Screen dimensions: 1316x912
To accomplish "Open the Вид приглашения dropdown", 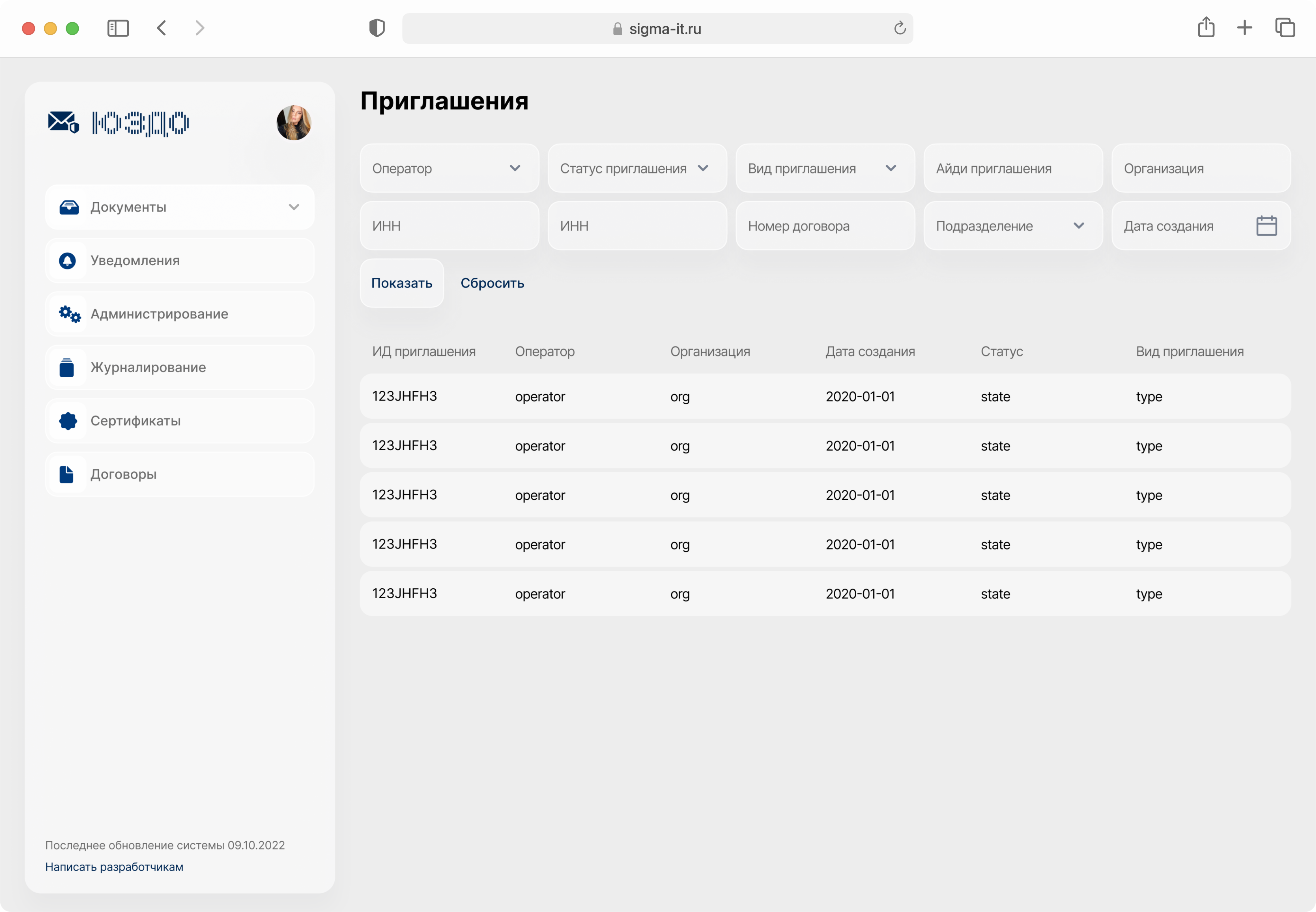I will 824,168.
